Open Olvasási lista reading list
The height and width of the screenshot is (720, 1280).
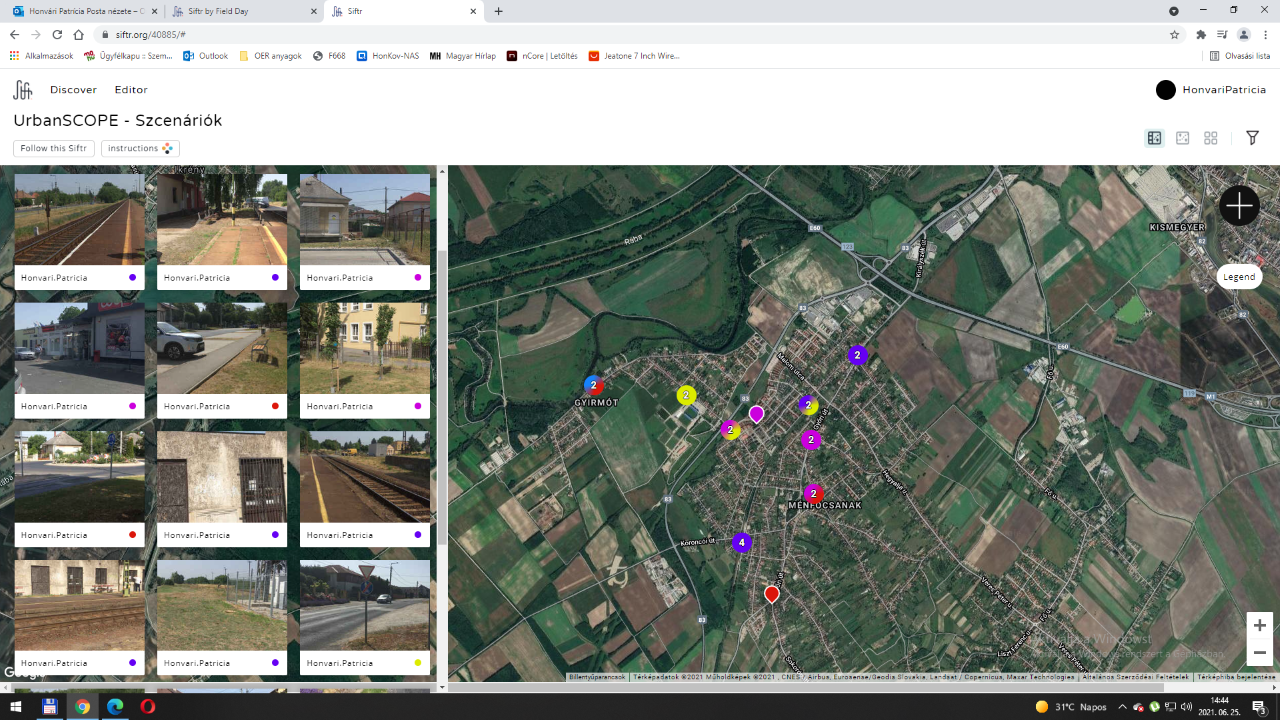pyautogui.click(x=1240, y=56)
